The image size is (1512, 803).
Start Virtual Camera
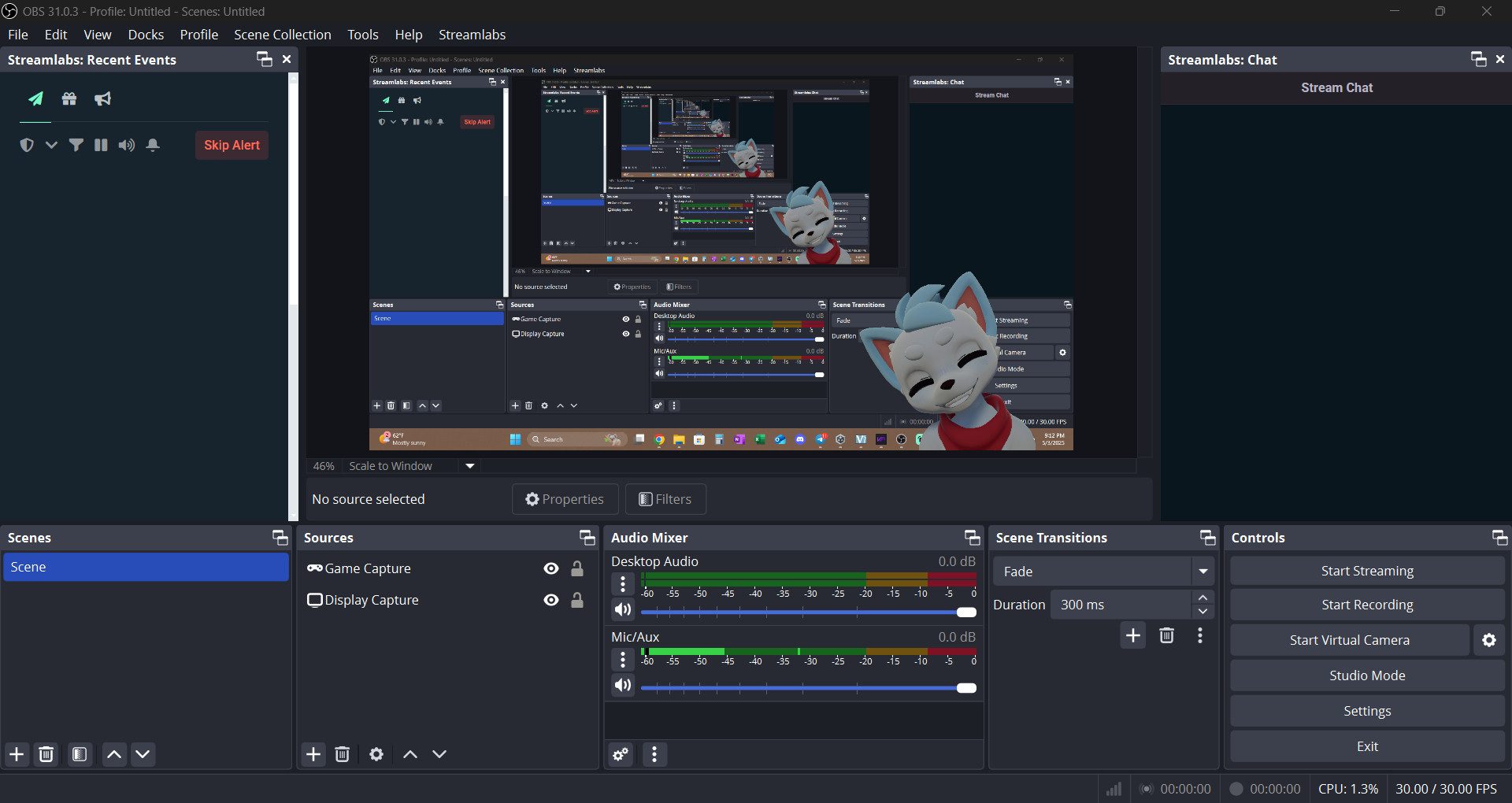coord(1350,640)
